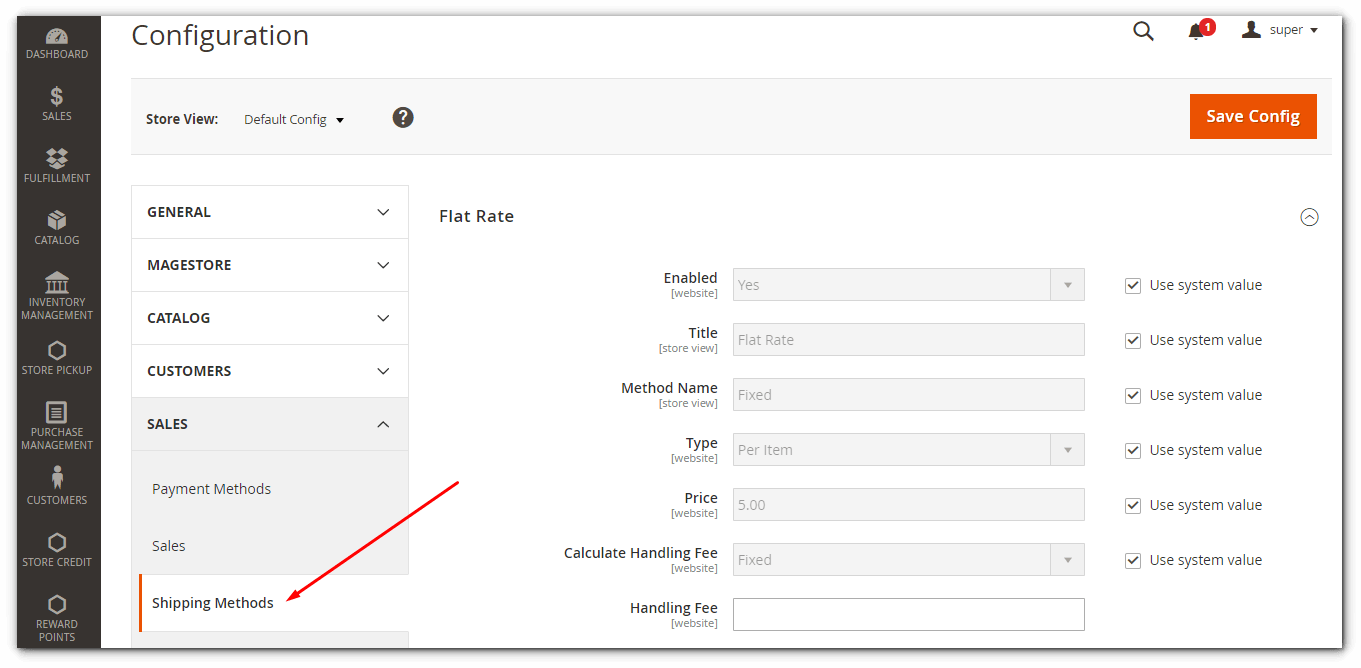Select the Payment Methods menu item
The image size is (1361, 668).
(x=212, y=489)
